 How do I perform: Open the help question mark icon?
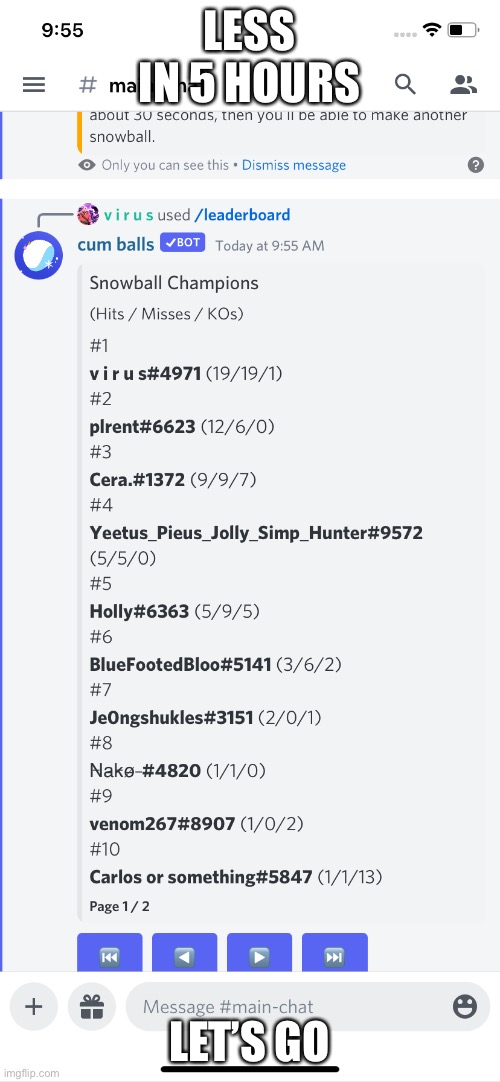coord(475,165)
